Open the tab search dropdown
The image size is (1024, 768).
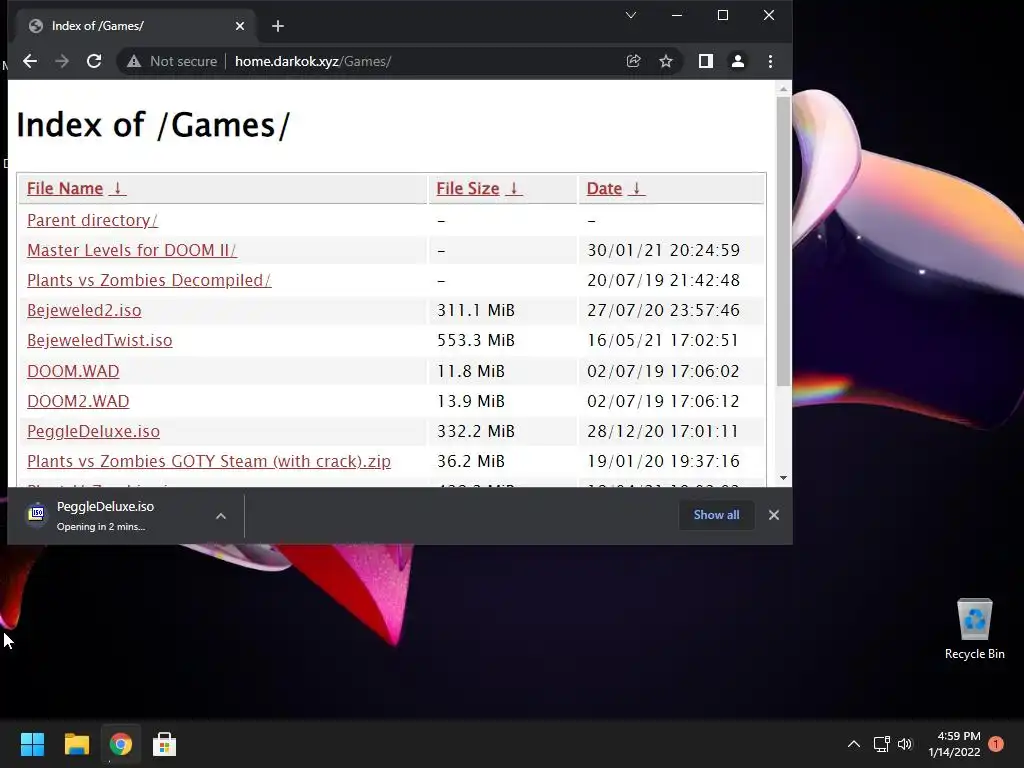(631, 15)
